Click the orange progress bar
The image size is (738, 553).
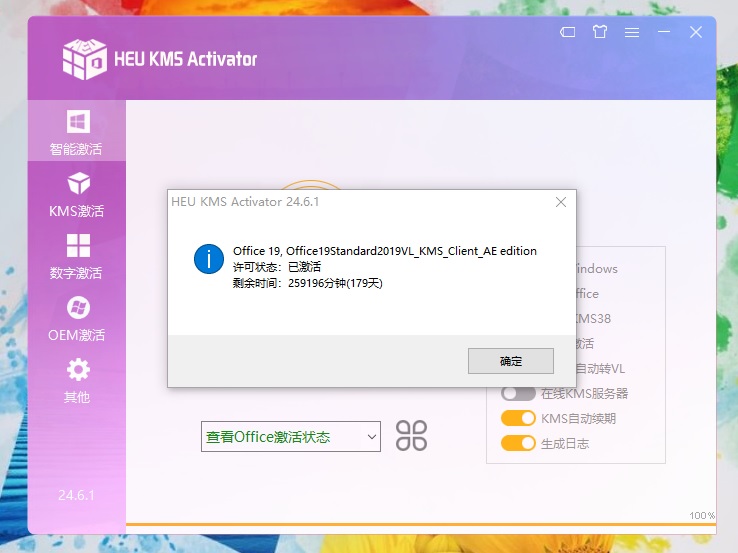421,524
